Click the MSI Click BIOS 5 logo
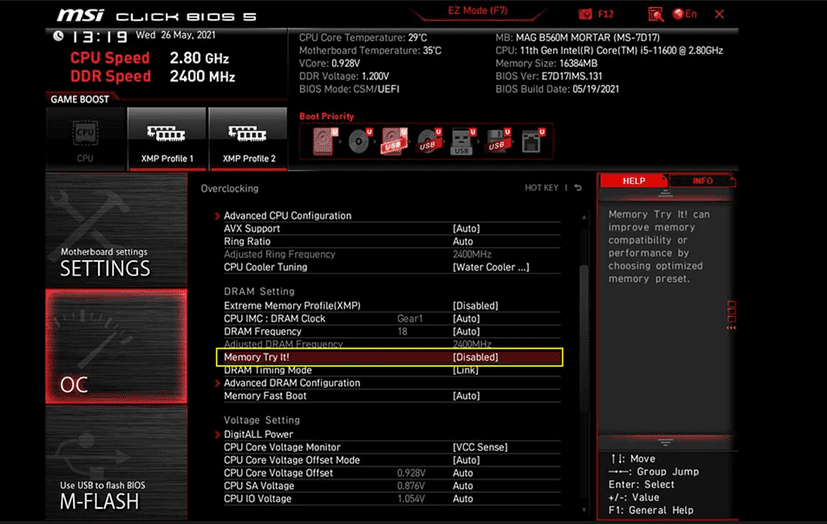 coord(157,15)
